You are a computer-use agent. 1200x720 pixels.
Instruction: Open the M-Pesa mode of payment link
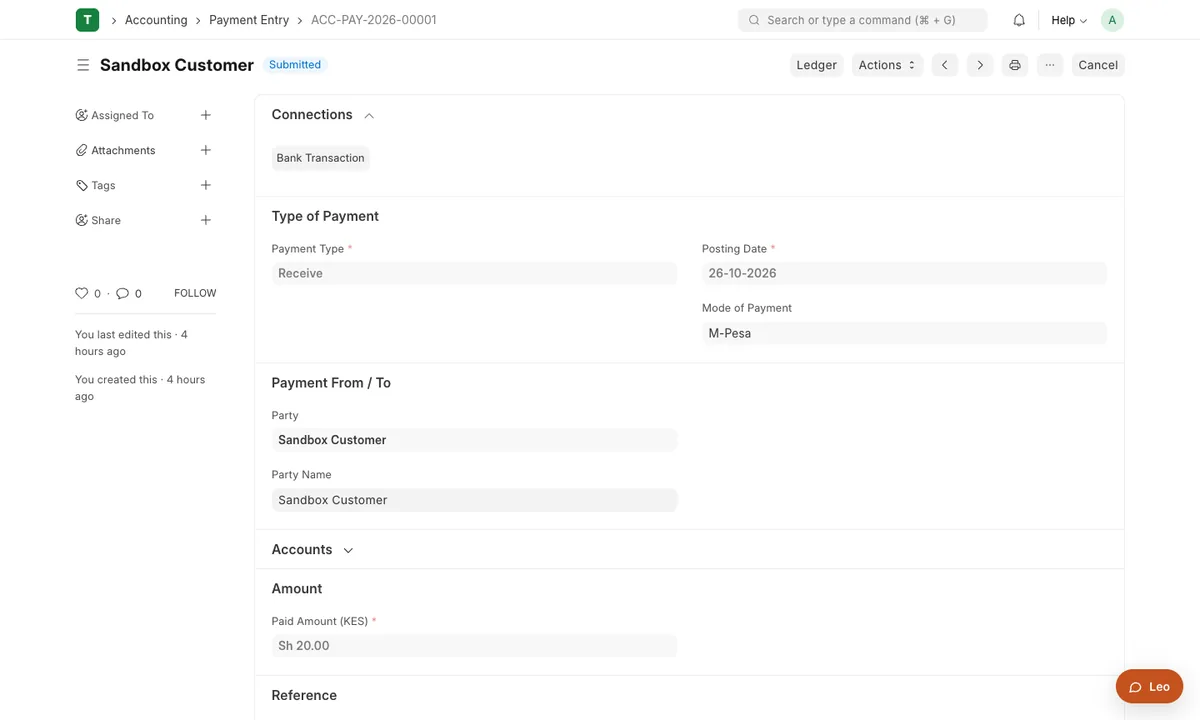[x=730, y=333]
